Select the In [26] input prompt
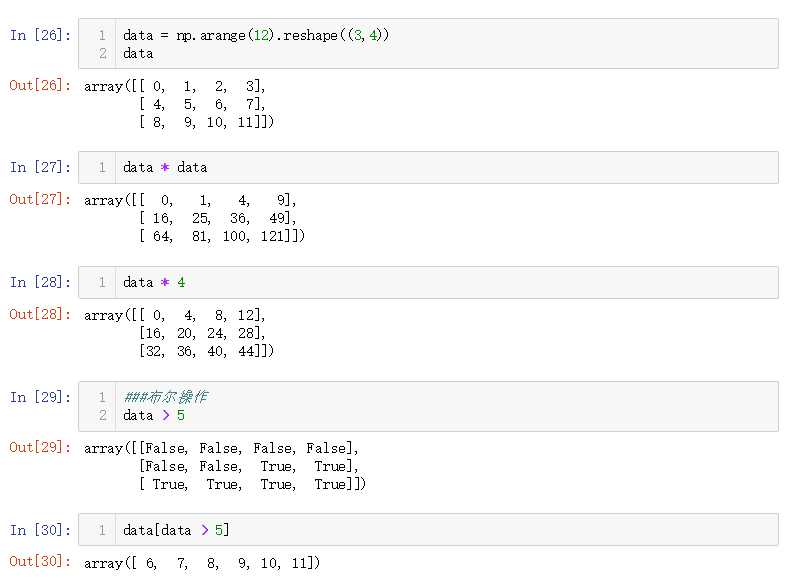The height and width of the screenshot is (583, 788). pos(40,35)
